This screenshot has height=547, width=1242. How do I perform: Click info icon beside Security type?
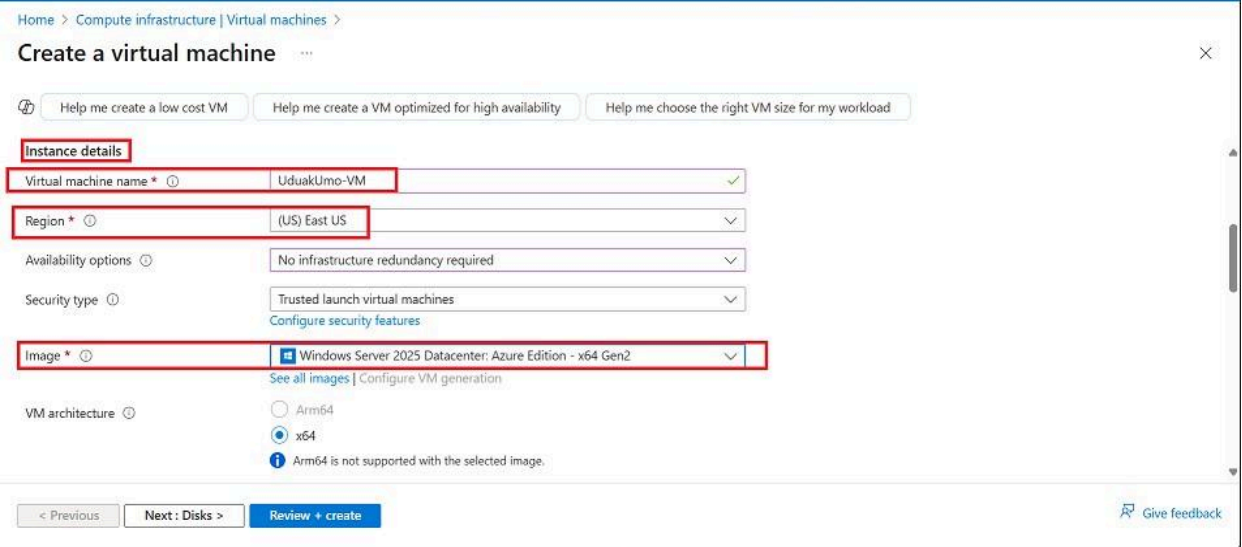[113, 300]
